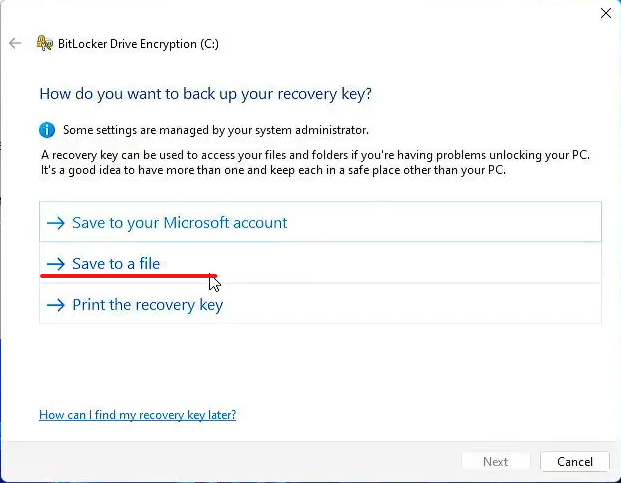The image size is (621, 483).
Task: Click the recovery key description paragraph
Action: point(315,162)
